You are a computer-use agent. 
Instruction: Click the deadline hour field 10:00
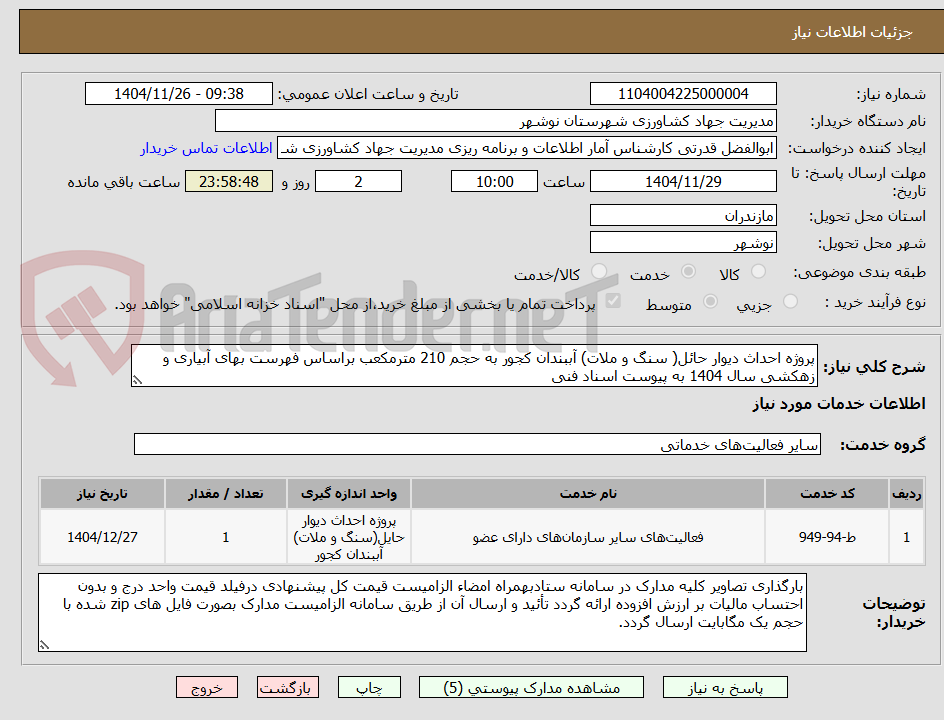[494, 181]
